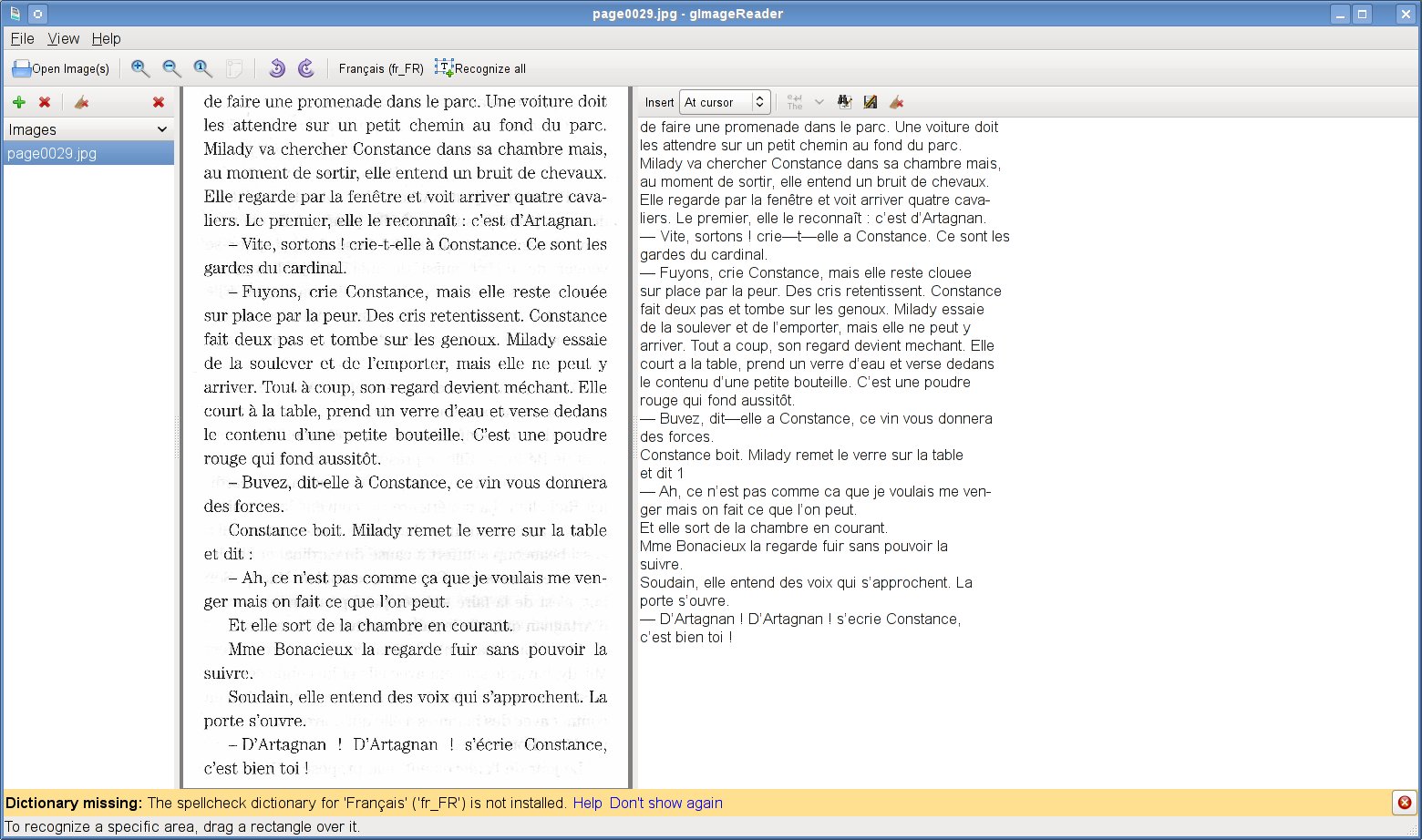Screen dimensions: 1422x840
Task: Click output line 'Et elle sort de la chambre en courant.'
Action: point(763,528)
